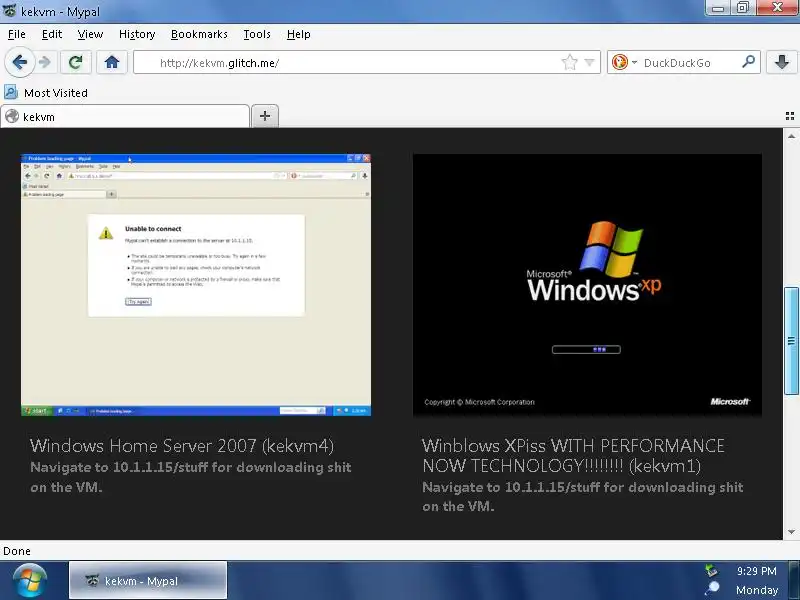The height and width of the screenshot is (600, 800).
Task: Open the Windows Start orb
Action: coord(30,581)
